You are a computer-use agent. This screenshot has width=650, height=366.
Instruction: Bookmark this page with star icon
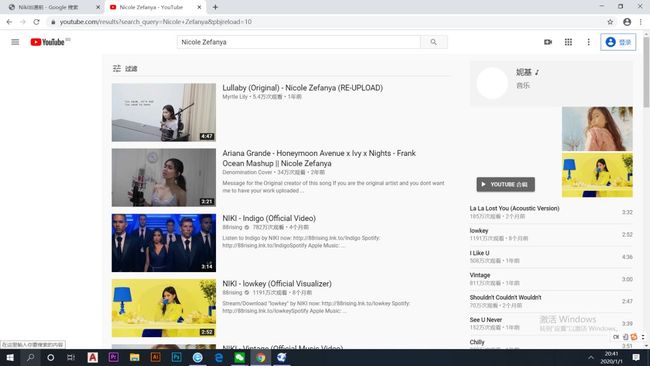point(610,22)
